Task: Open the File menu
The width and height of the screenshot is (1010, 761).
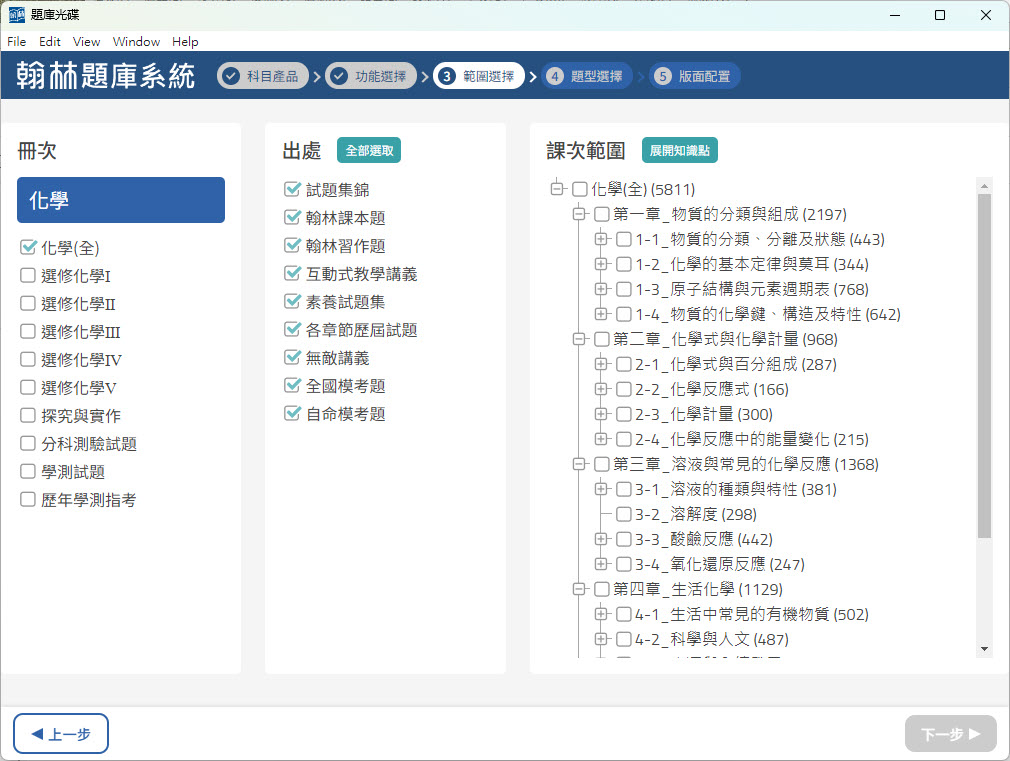Action: click(17, 42)
